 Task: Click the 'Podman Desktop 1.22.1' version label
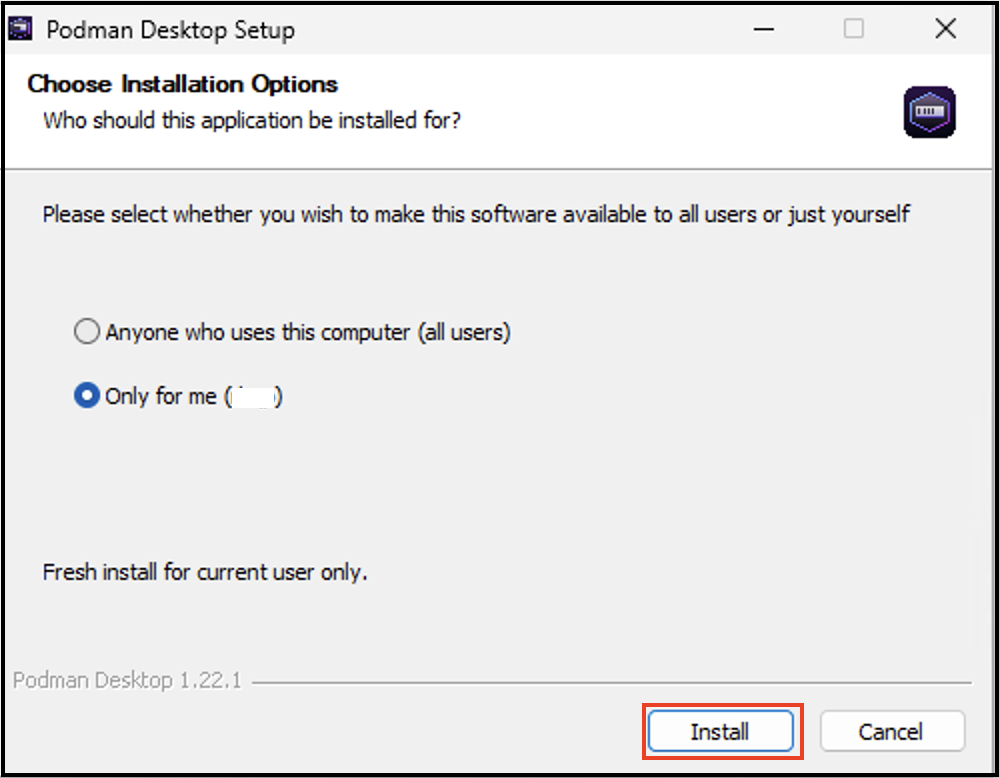point(128,679)
